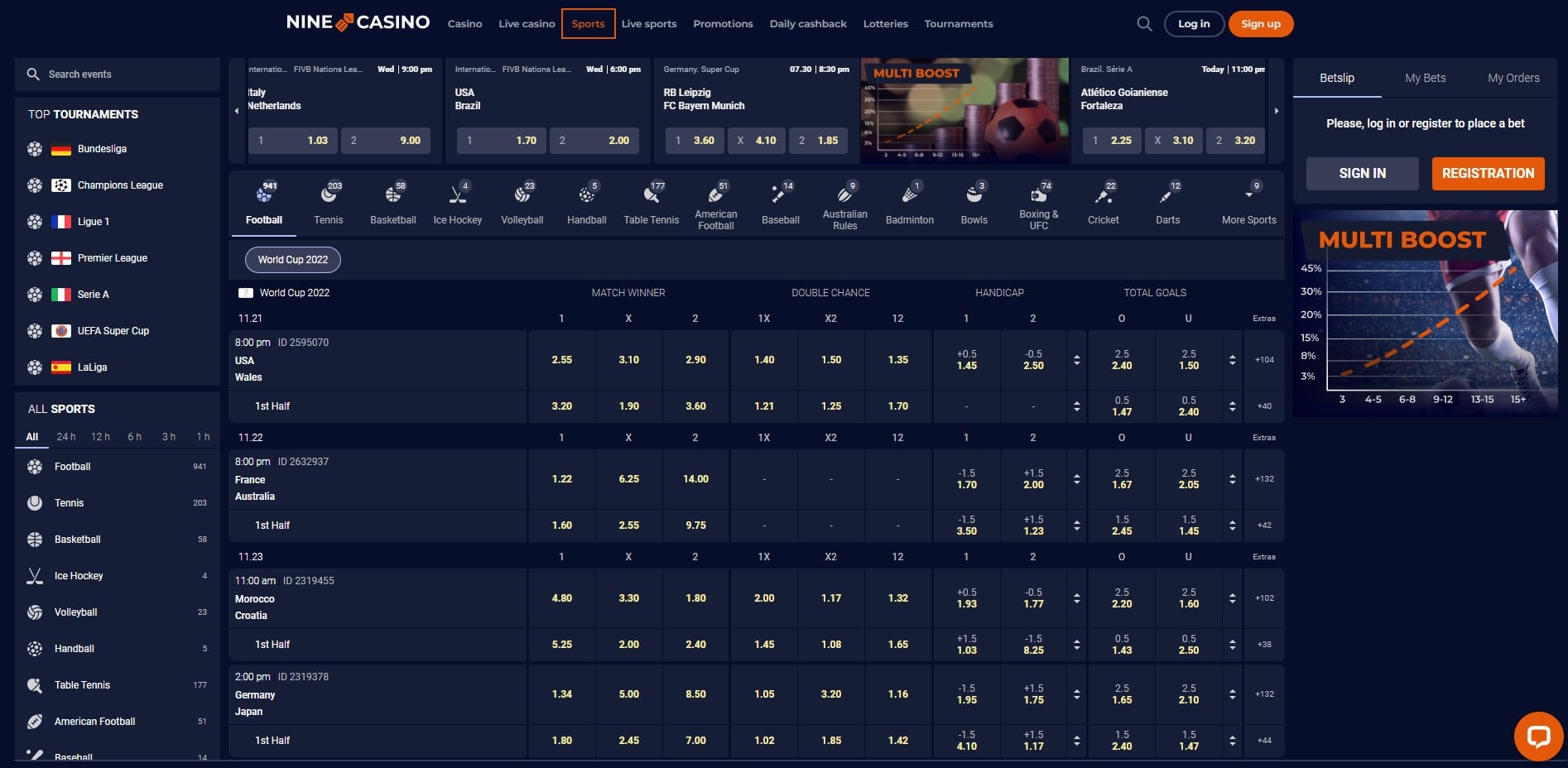Screen dimensions: 1568x768
Task: Open Multi Boost card in carousel
Action: tap(964, 111)
